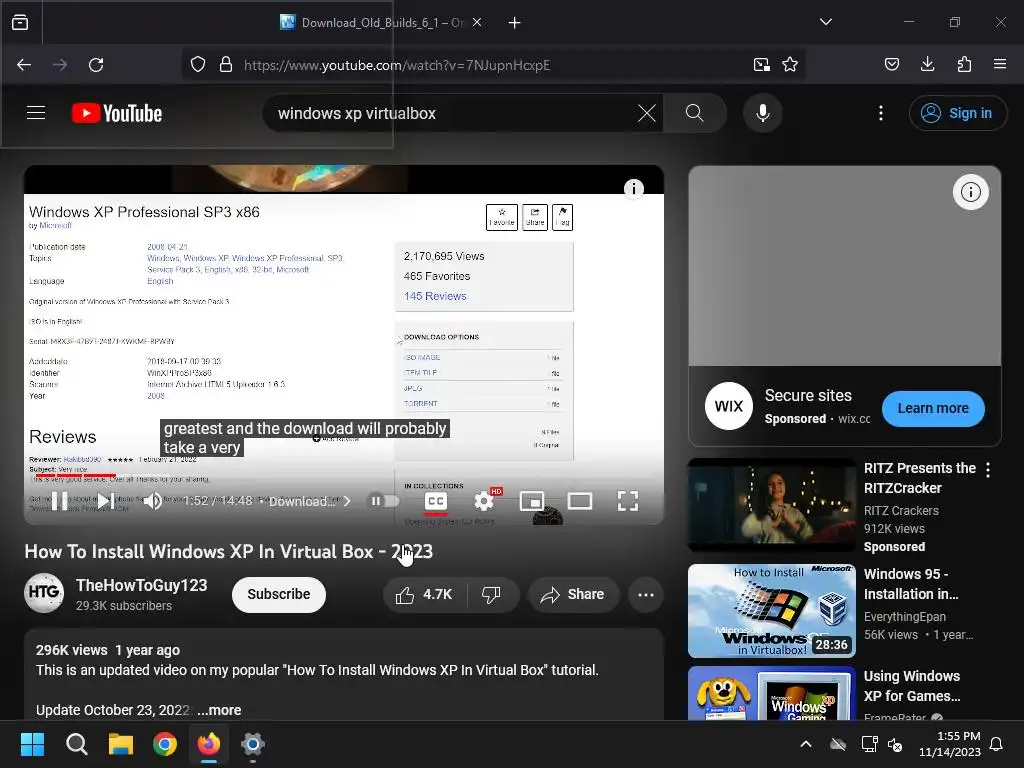Open ad info icon on Wix ad
The width and height of the screenshot is (1024, 768).
coord(970,192)
